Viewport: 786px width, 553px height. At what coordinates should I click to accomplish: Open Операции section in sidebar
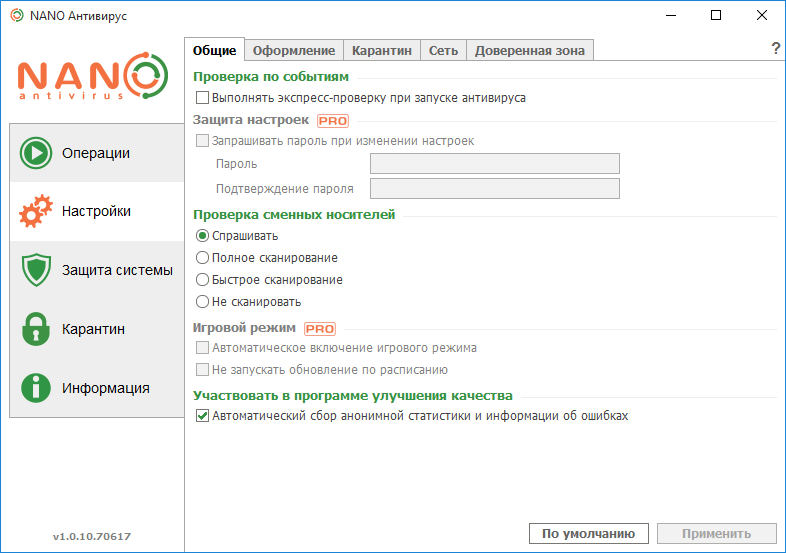tap(97, 153)
